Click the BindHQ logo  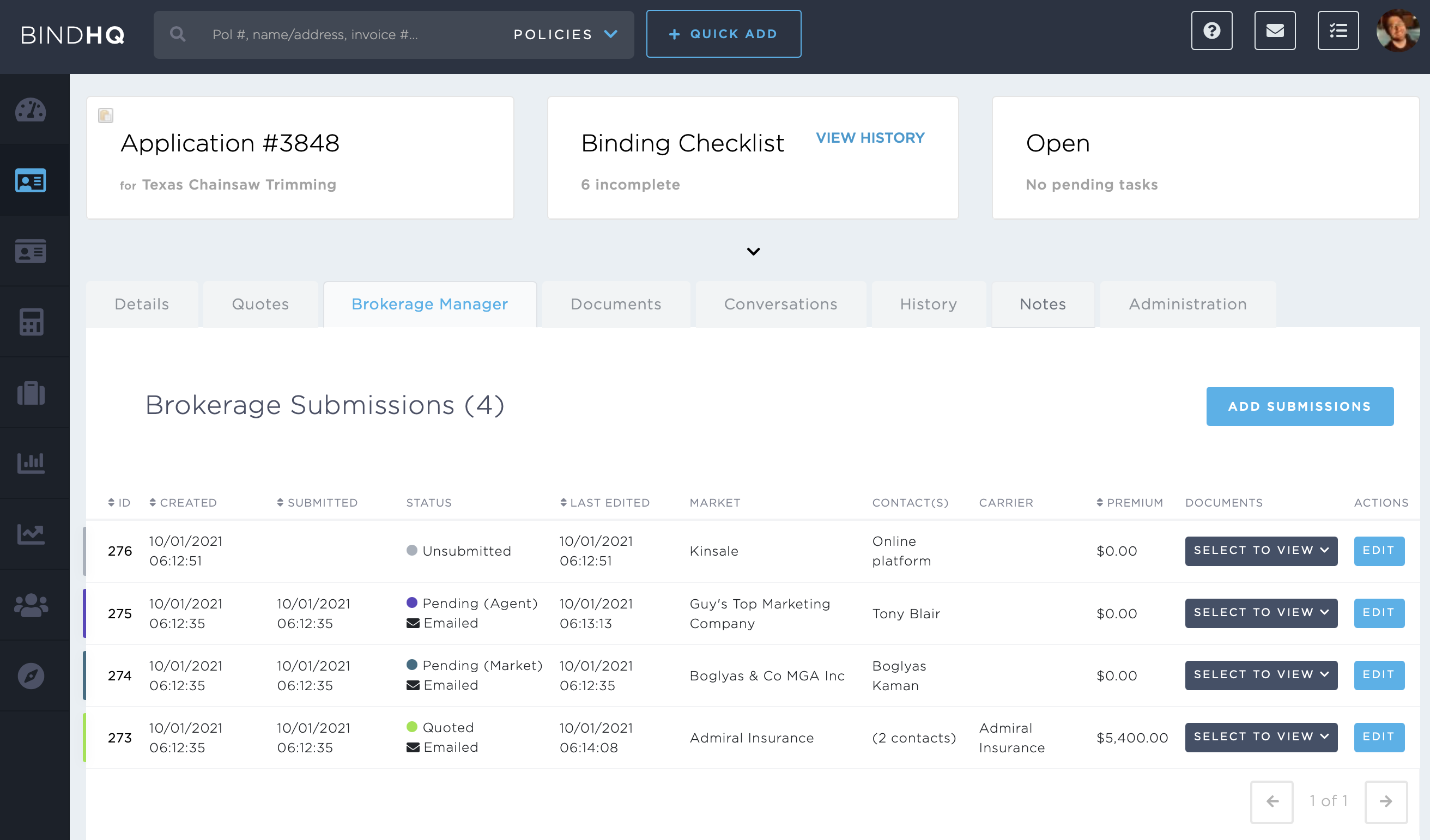click(x=72, y=35)
